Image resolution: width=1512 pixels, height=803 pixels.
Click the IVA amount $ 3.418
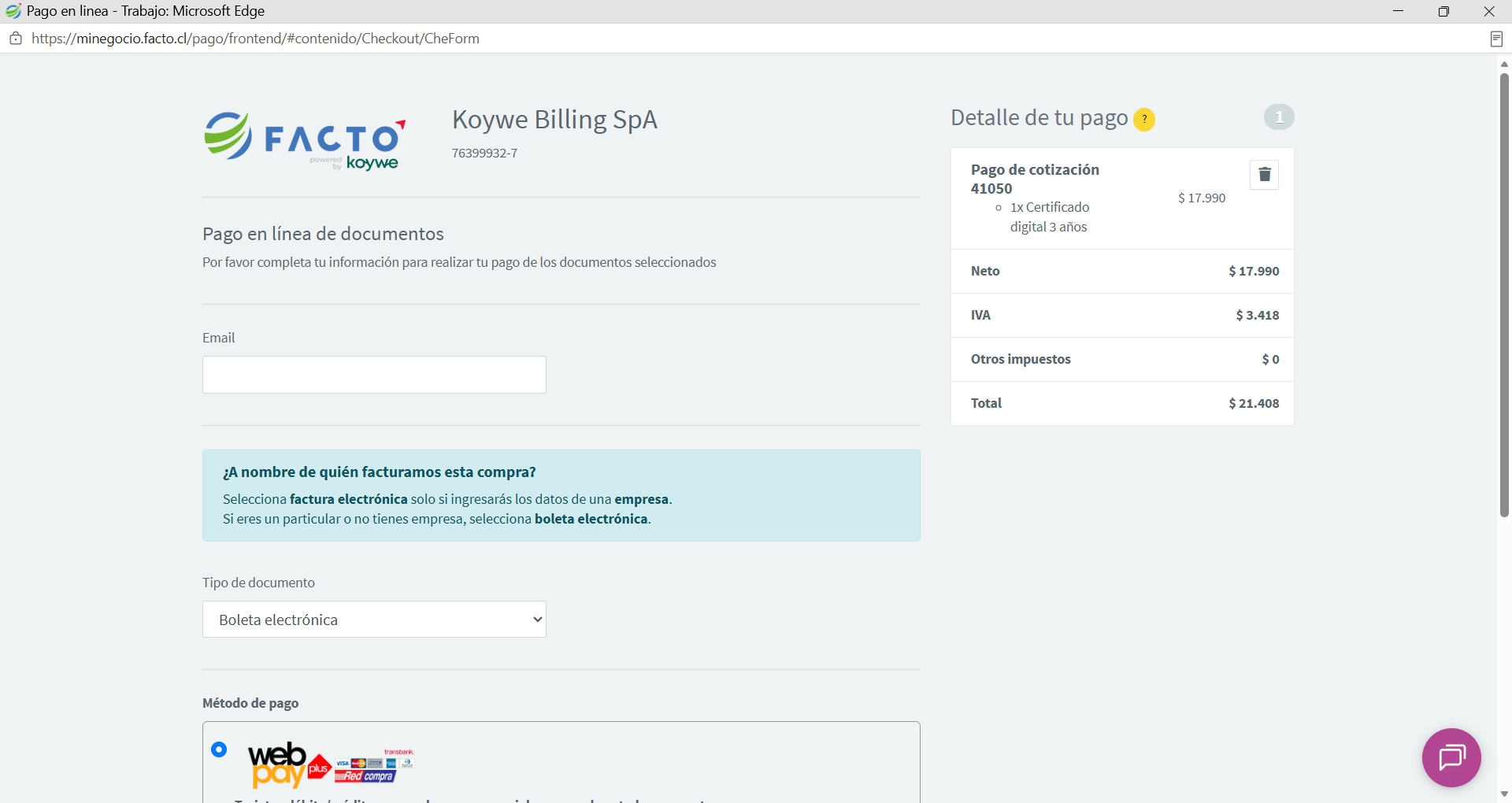coord(1258,315)
